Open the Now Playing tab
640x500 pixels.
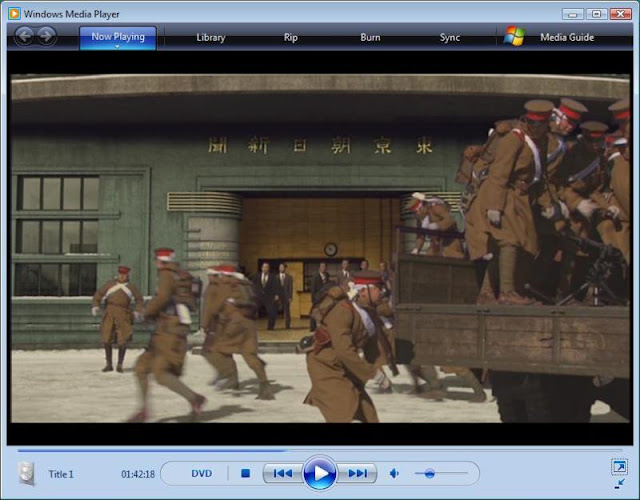click(118, 38)
